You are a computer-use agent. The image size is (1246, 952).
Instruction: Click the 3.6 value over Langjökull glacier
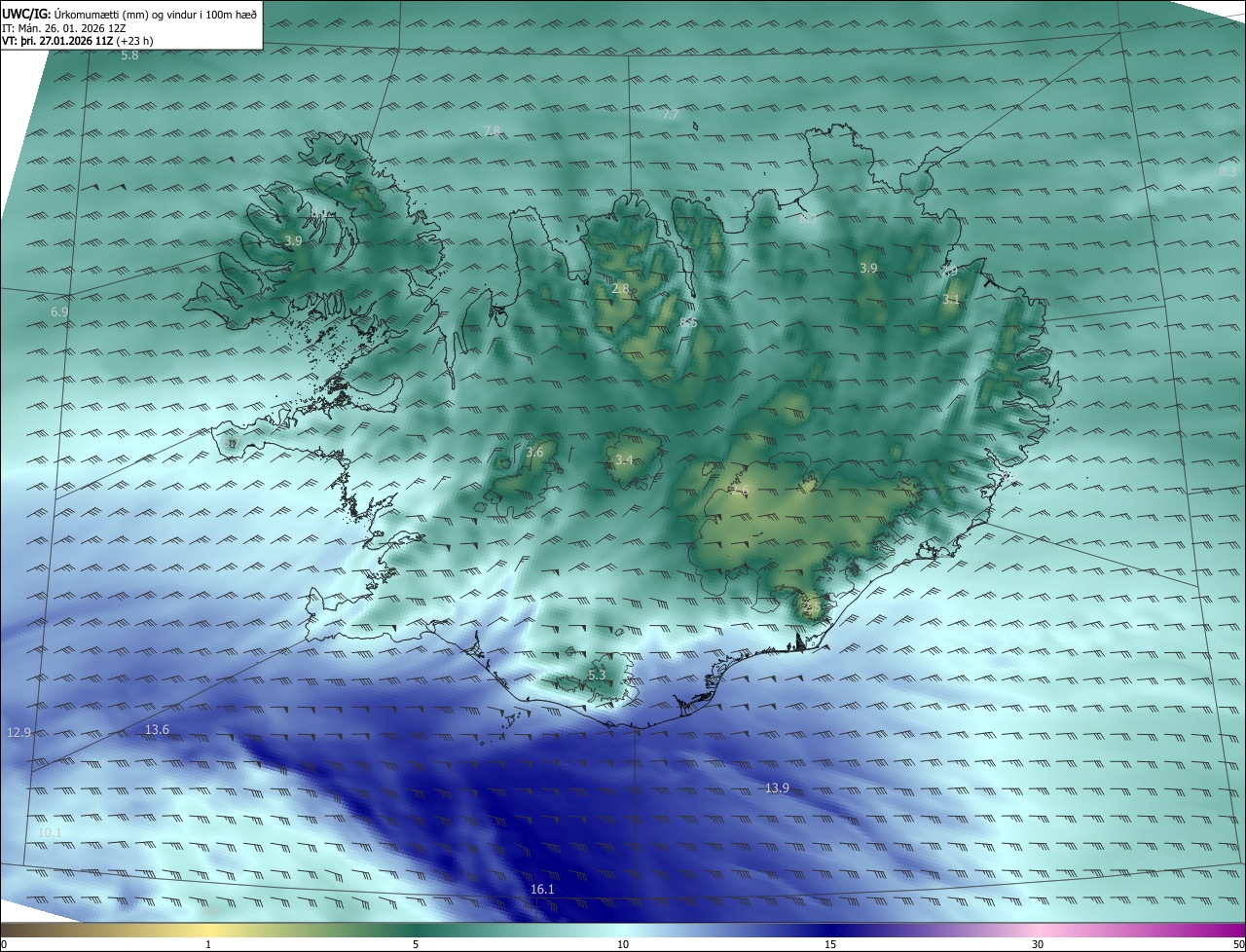coord(534,453)
